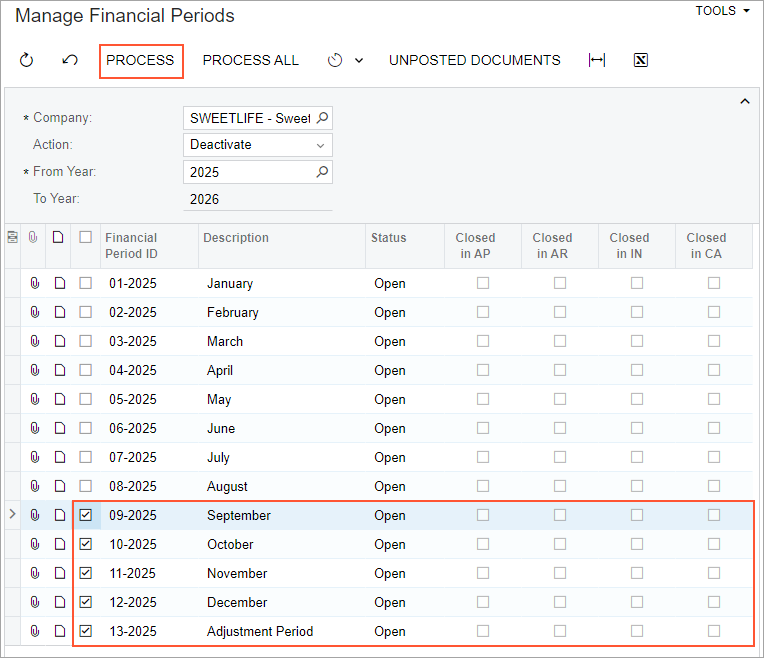Click the Schedule clock icon
The width and height of the screenshot is (764, 658).
click(335, 60)
